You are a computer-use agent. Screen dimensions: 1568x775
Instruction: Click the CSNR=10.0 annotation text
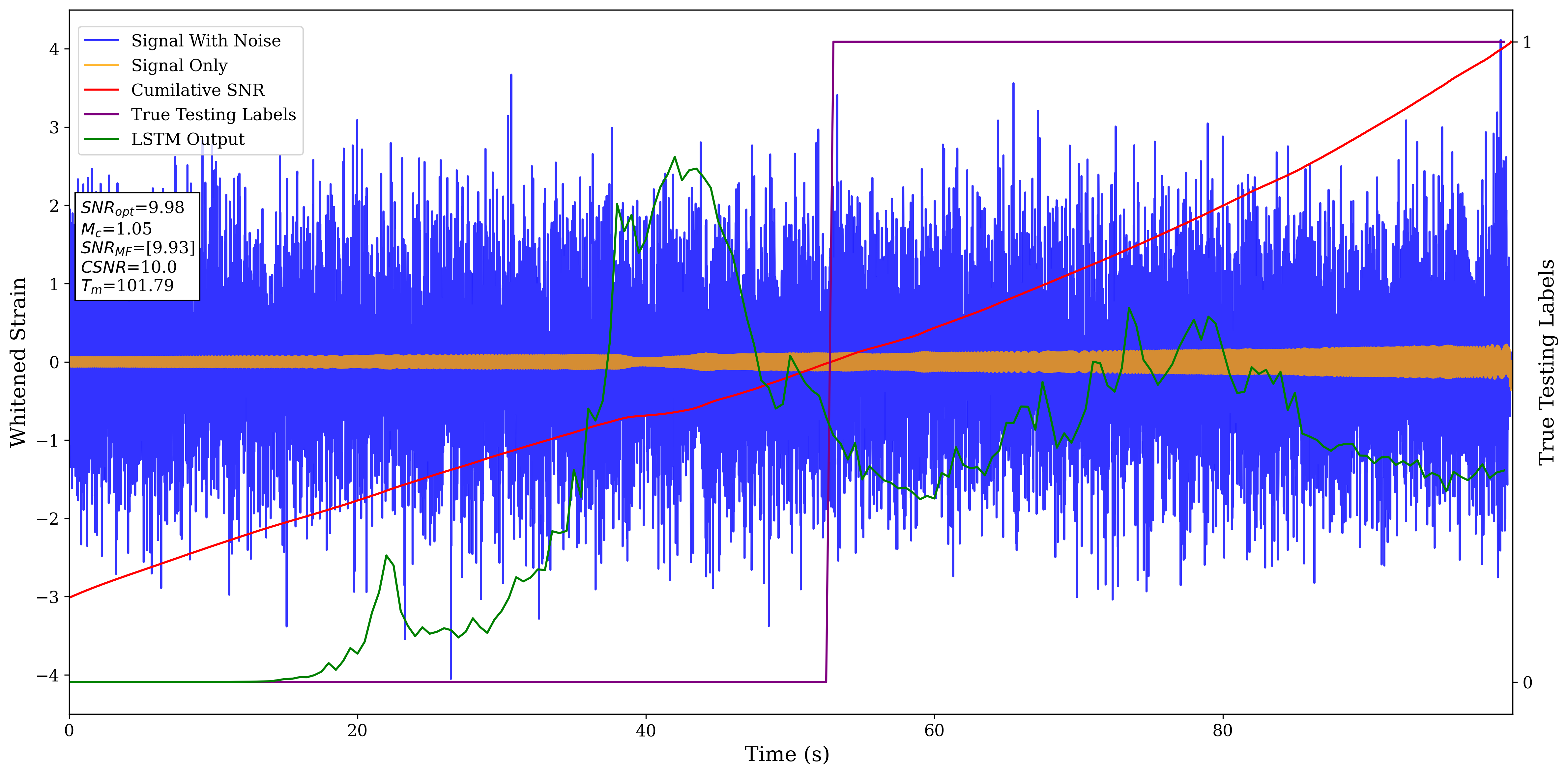point(129,267)
